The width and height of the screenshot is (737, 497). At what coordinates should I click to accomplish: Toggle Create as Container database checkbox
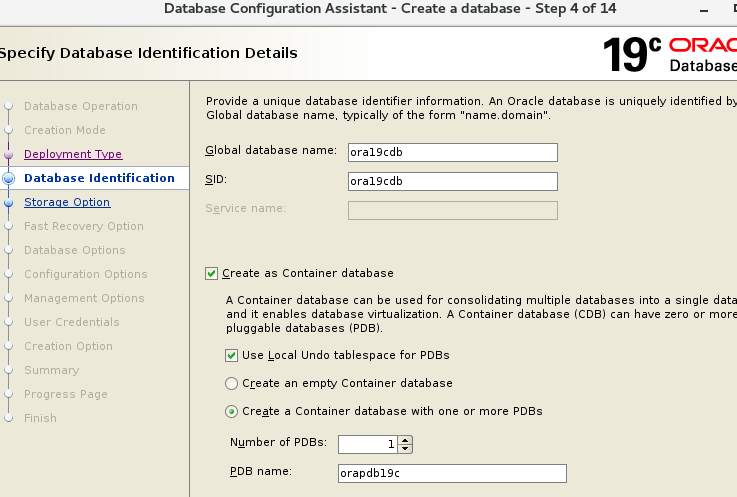point(212,274)
